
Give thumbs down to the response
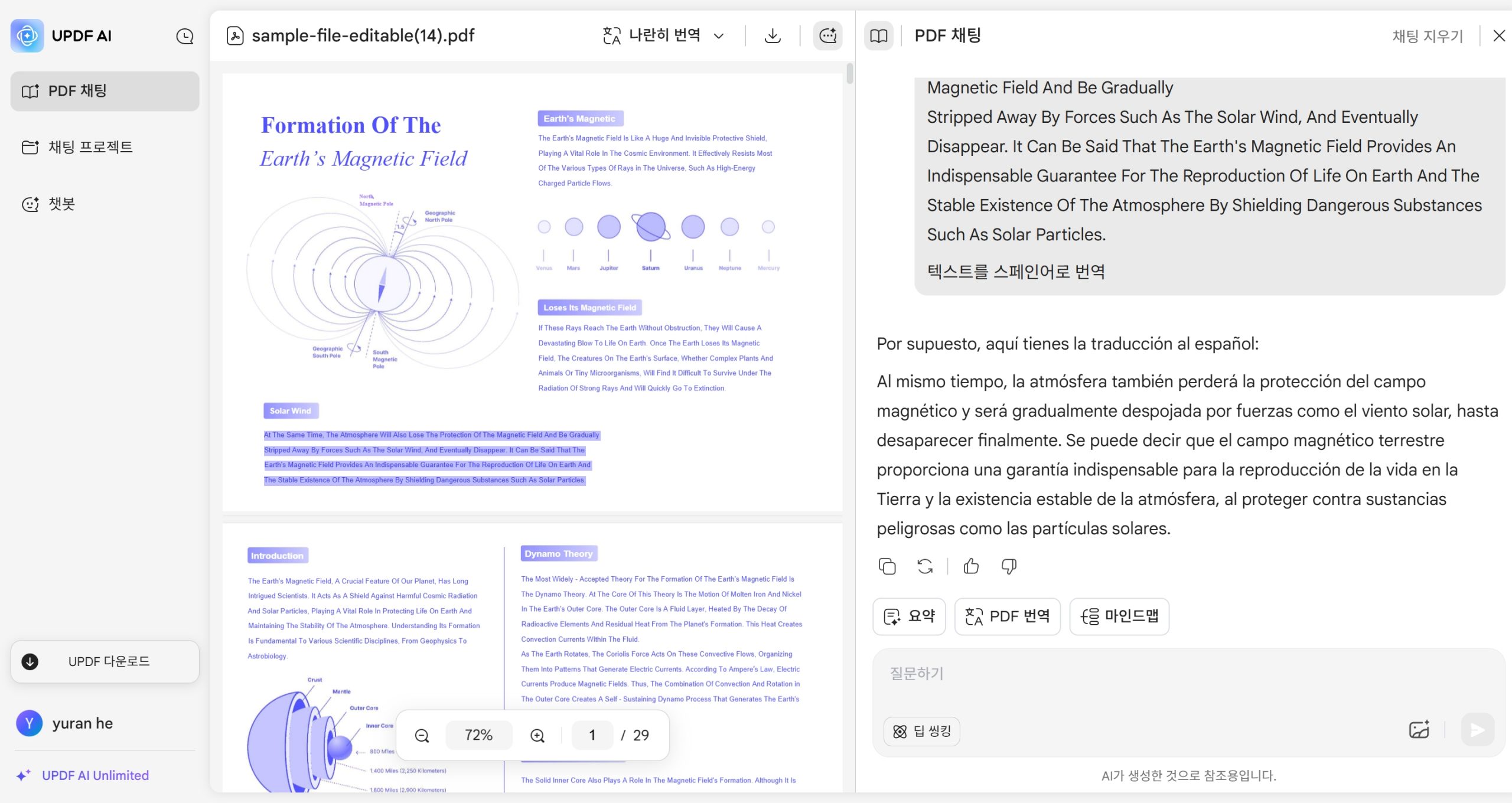1009,566
